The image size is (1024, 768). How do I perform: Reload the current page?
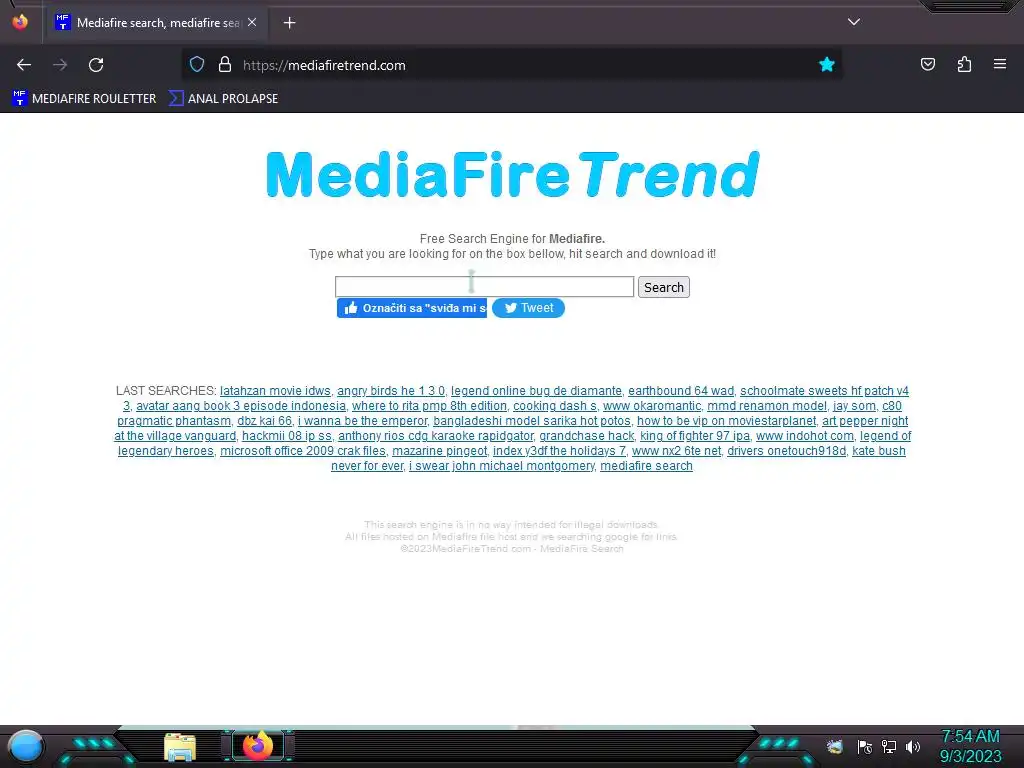(x=96, y=65)
